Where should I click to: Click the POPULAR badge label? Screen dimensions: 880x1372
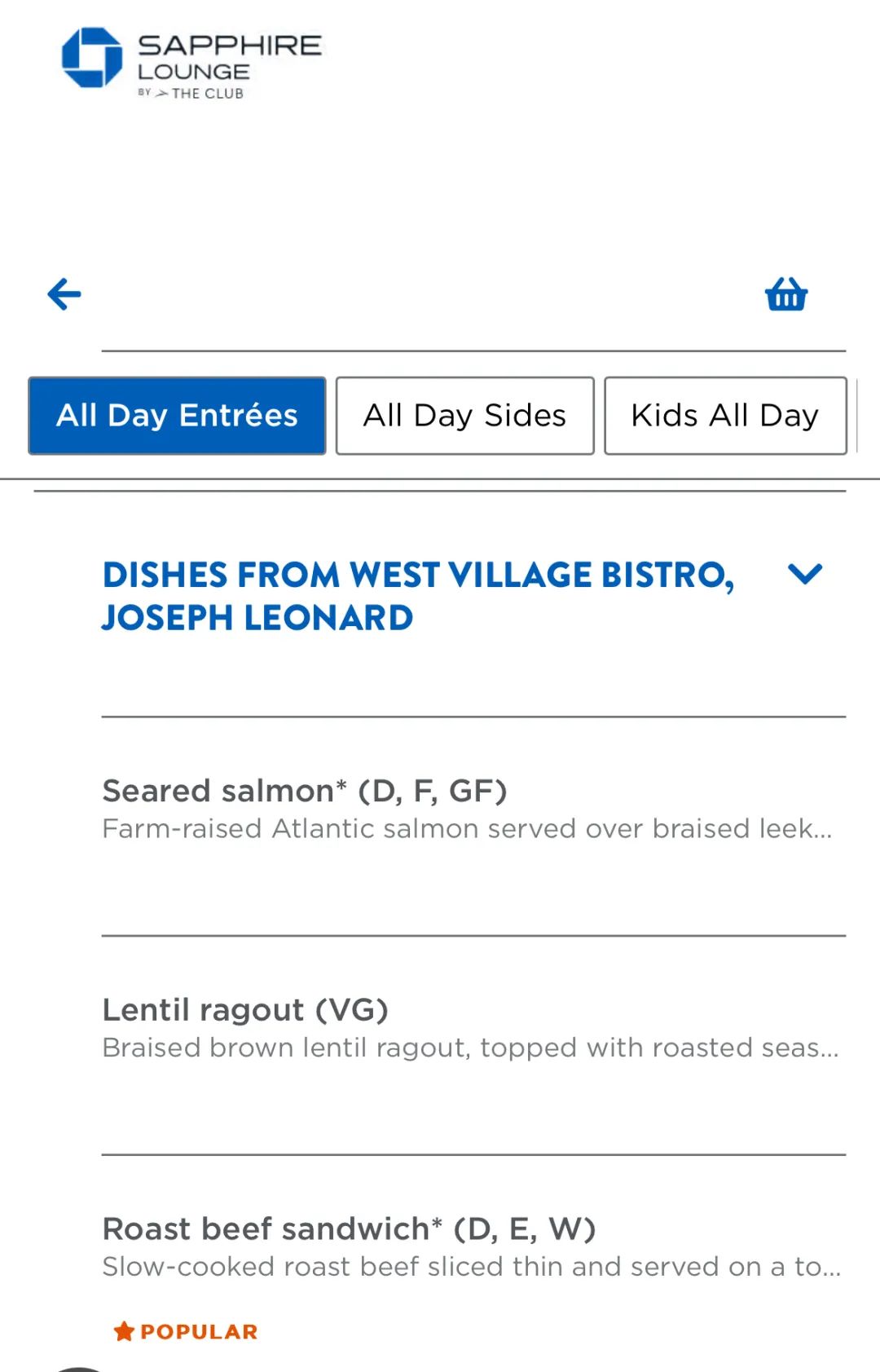tap(199, 1332)
